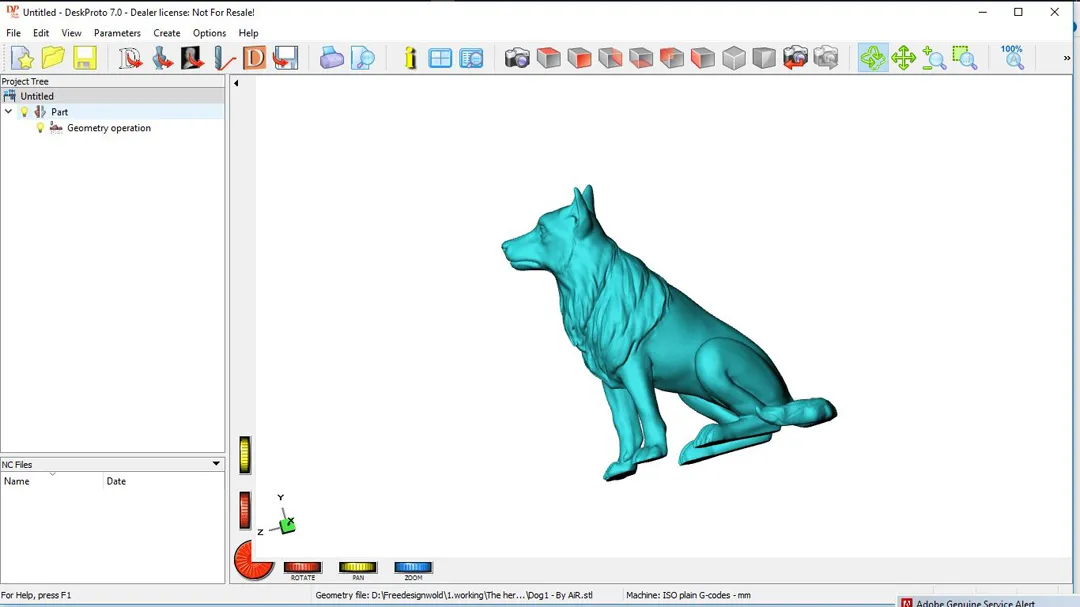Viewport: 1080px width, 607px height.
Task: Toggle the Part visibility light bulb
Action: [x=24, y=112]
